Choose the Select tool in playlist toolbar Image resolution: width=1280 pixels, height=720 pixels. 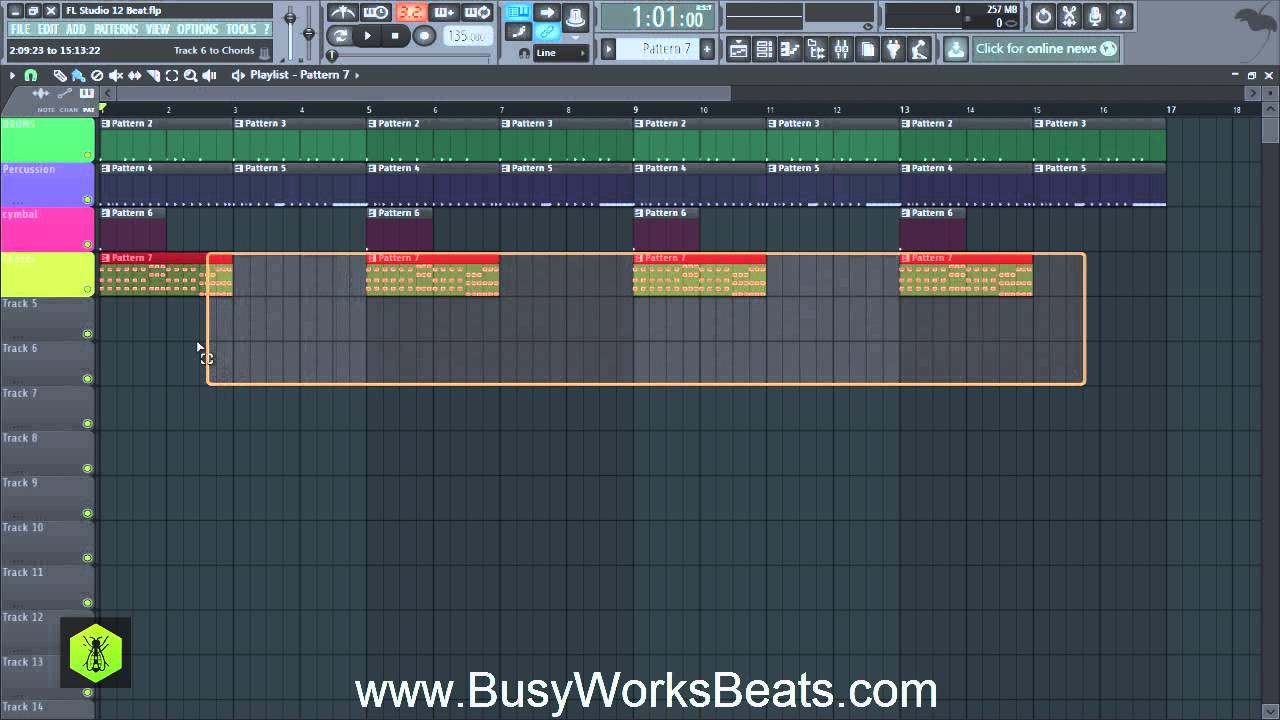(172, 75)
